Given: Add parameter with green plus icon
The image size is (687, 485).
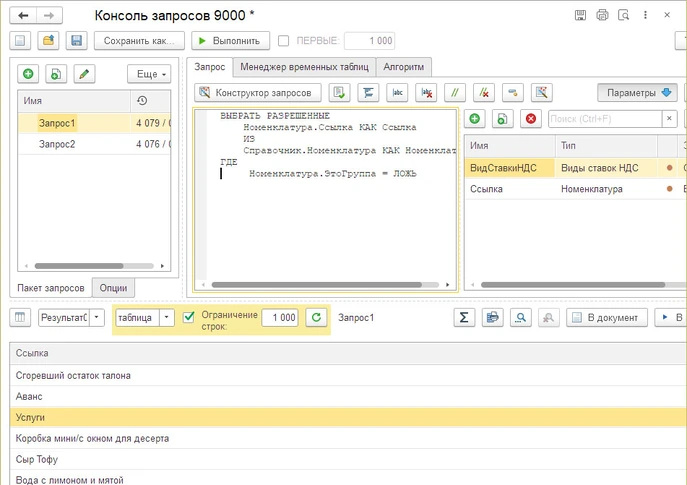Looking at the screenshot, I should 475,119.
